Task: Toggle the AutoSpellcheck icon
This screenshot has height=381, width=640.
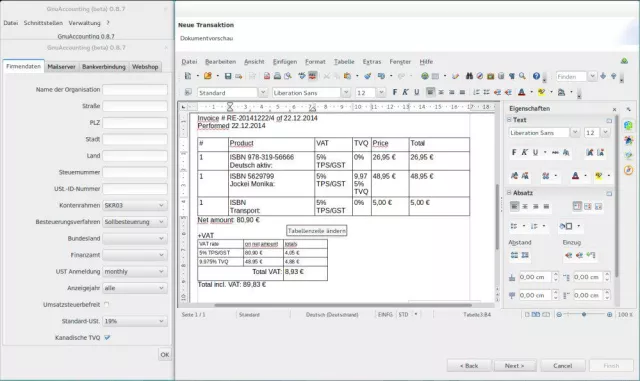Action: [313, 76]
